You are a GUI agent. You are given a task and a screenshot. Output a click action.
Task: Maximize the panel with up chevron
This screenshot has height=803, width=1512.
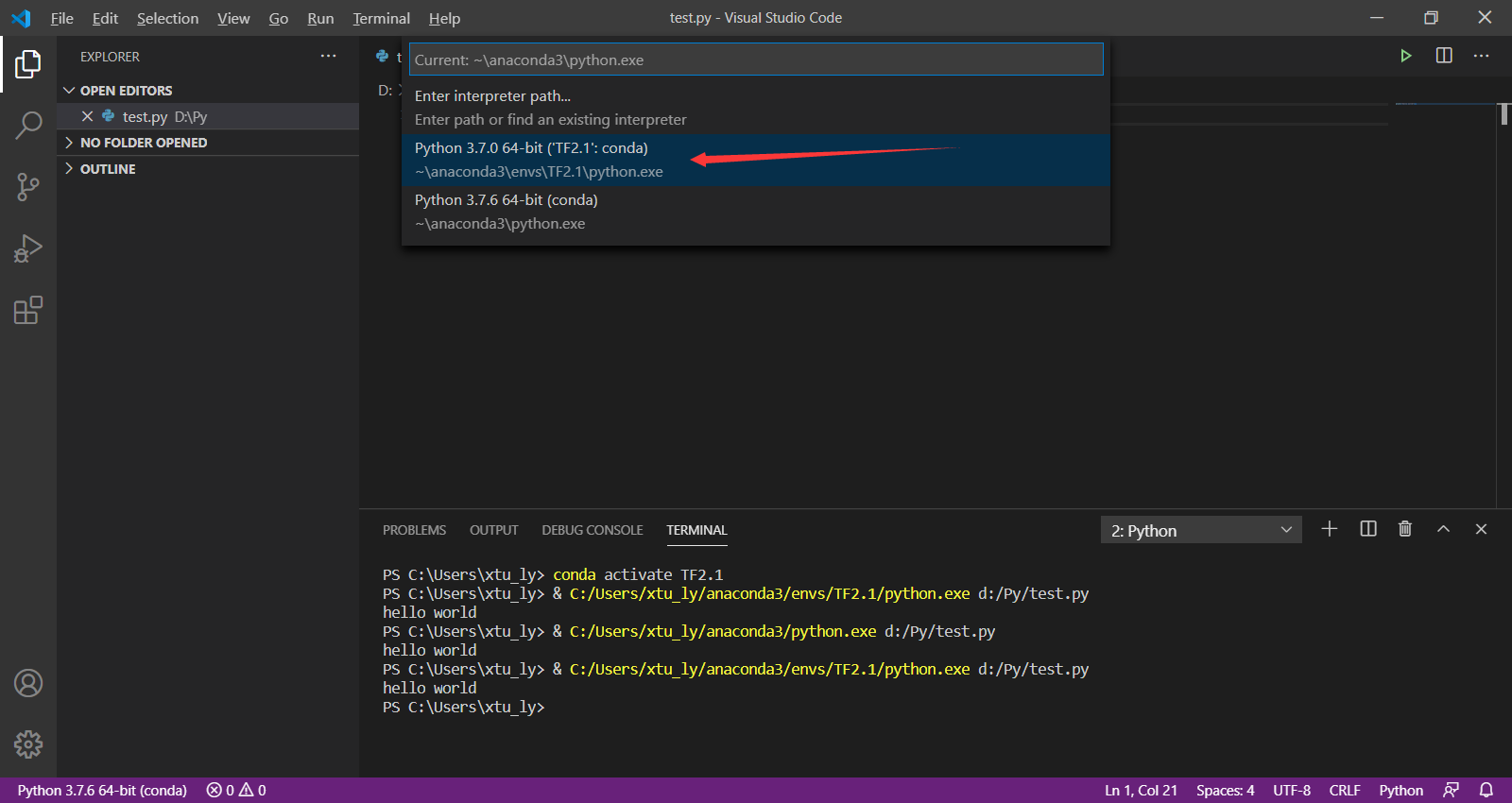click(1443, 529)
